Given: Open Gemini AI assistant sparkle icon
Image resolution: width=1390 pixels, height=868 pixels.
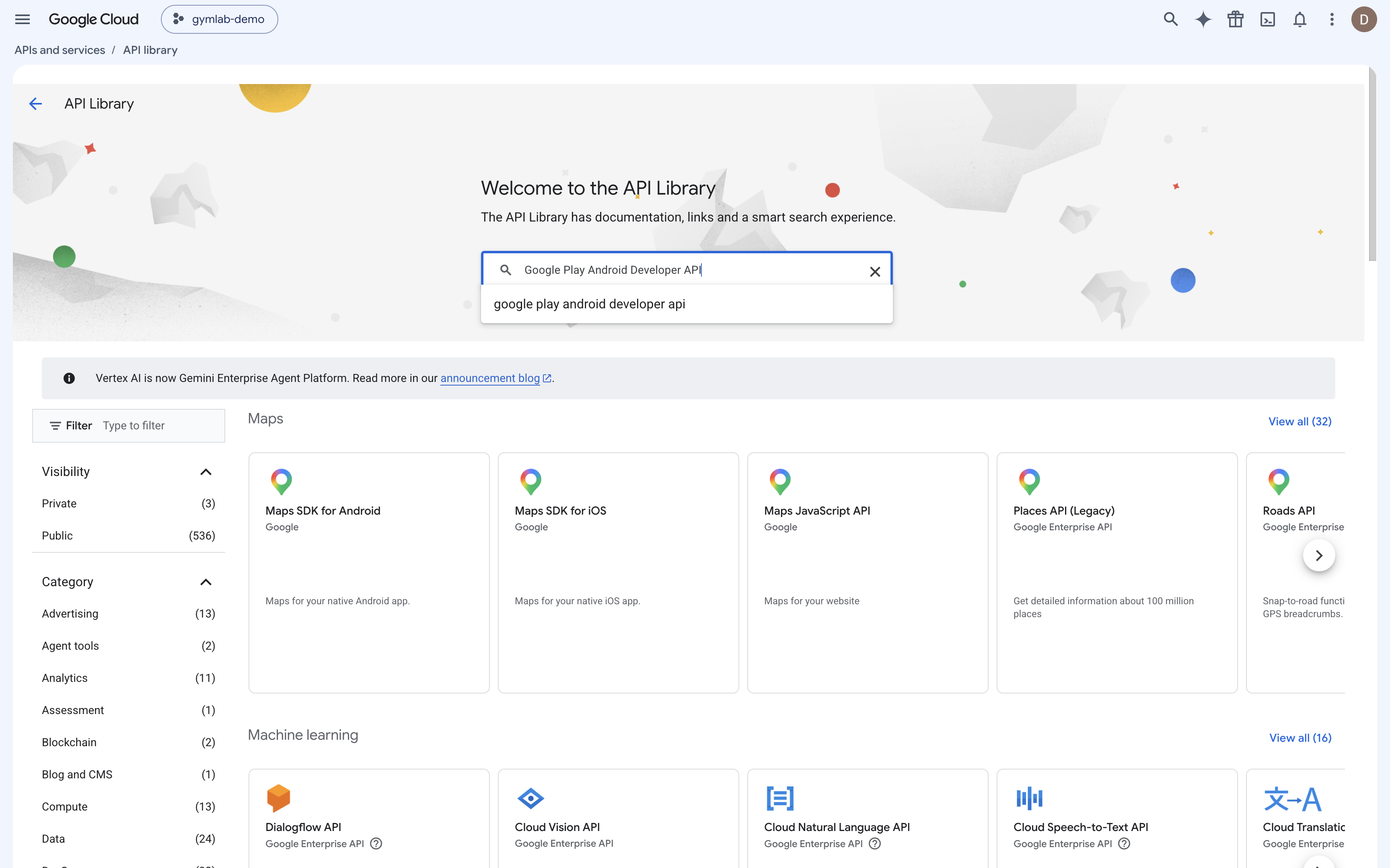Looking at the screenshot, I should 1203,19.
